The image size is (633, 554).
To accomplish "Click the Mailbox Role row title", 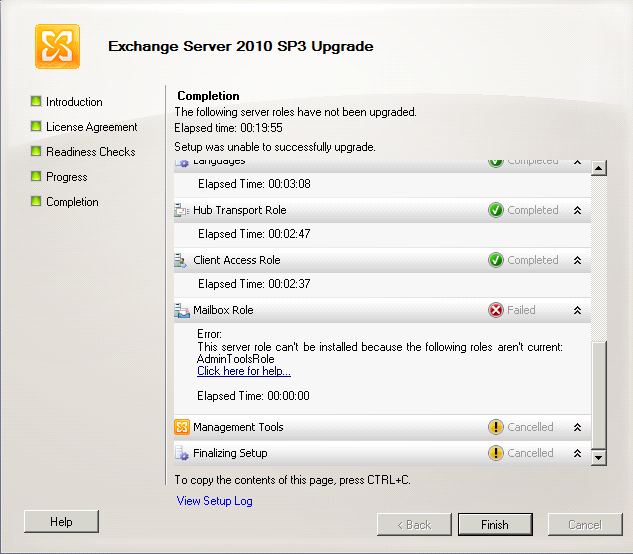I will (223, 310).
